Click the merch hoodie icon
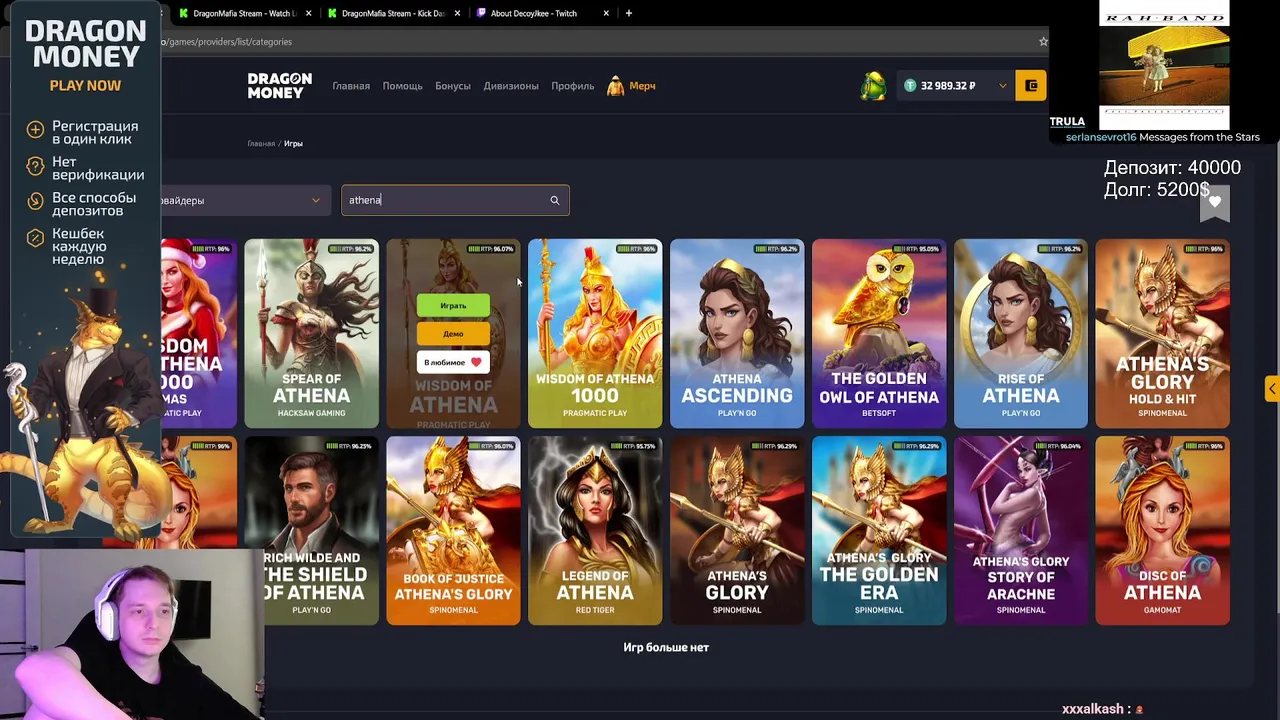 [x=616, y=86]
